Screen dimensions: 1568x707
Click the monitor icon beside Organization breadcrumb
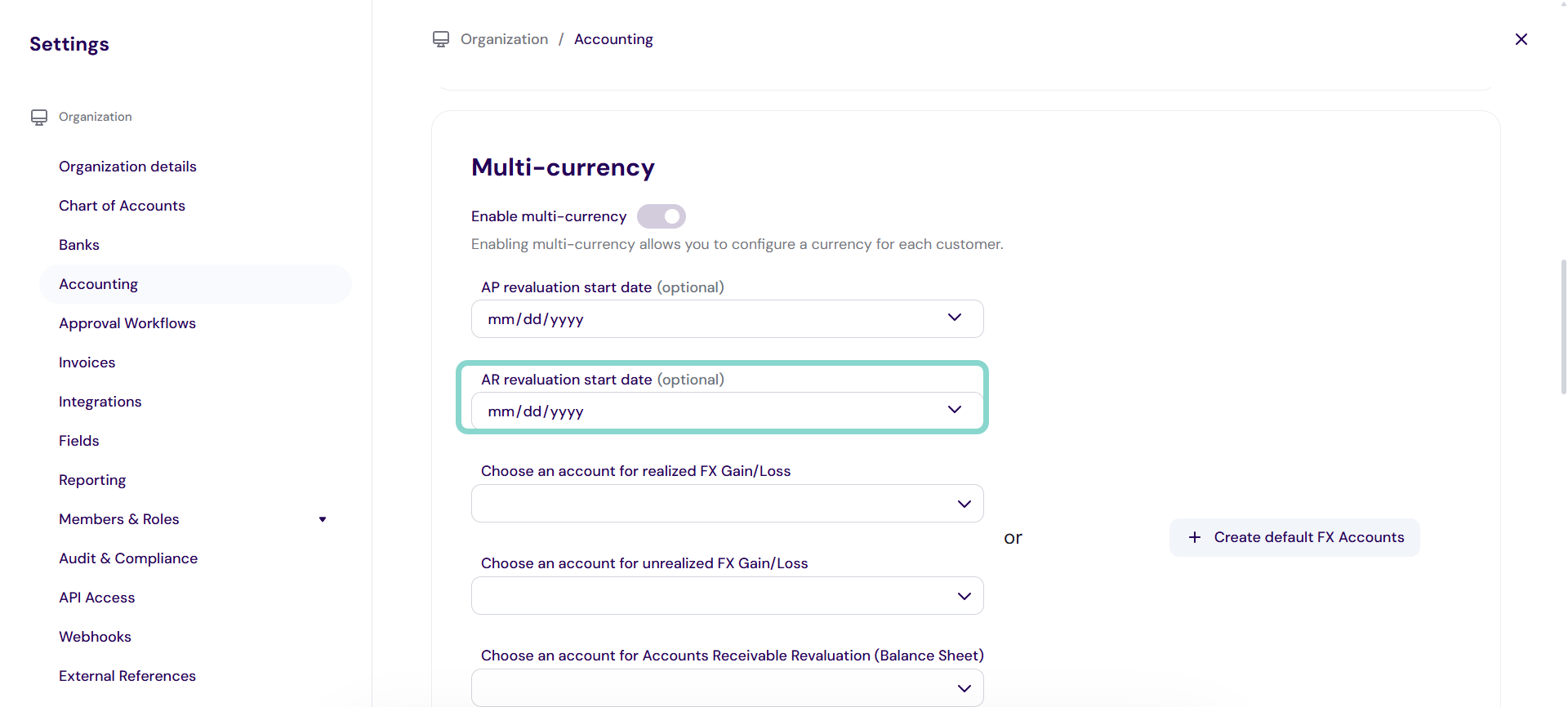point(441,39)
